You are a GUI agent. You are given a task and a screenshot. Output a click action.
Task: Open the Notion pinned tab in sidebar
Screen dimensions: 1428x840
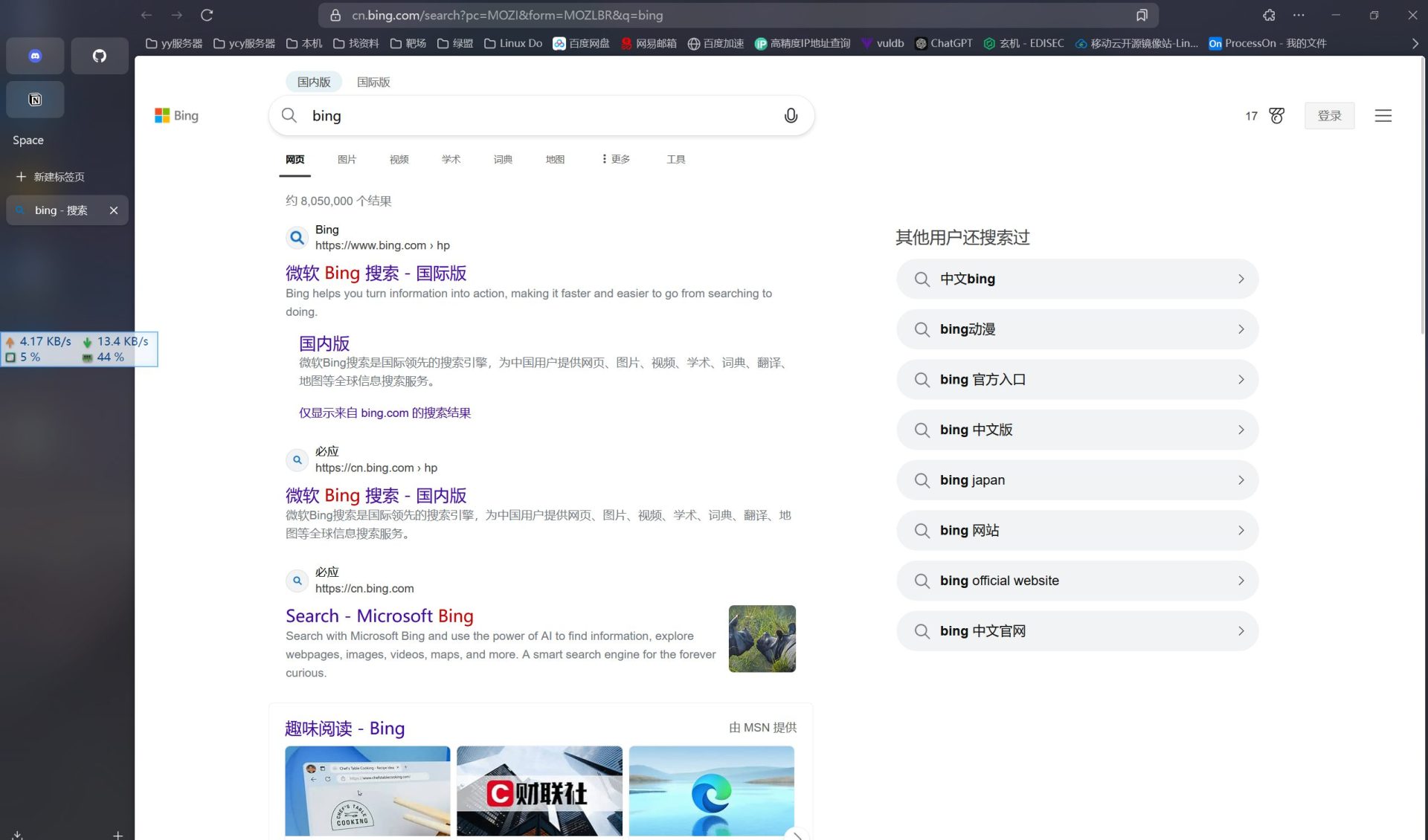click(x=34, y=99)
